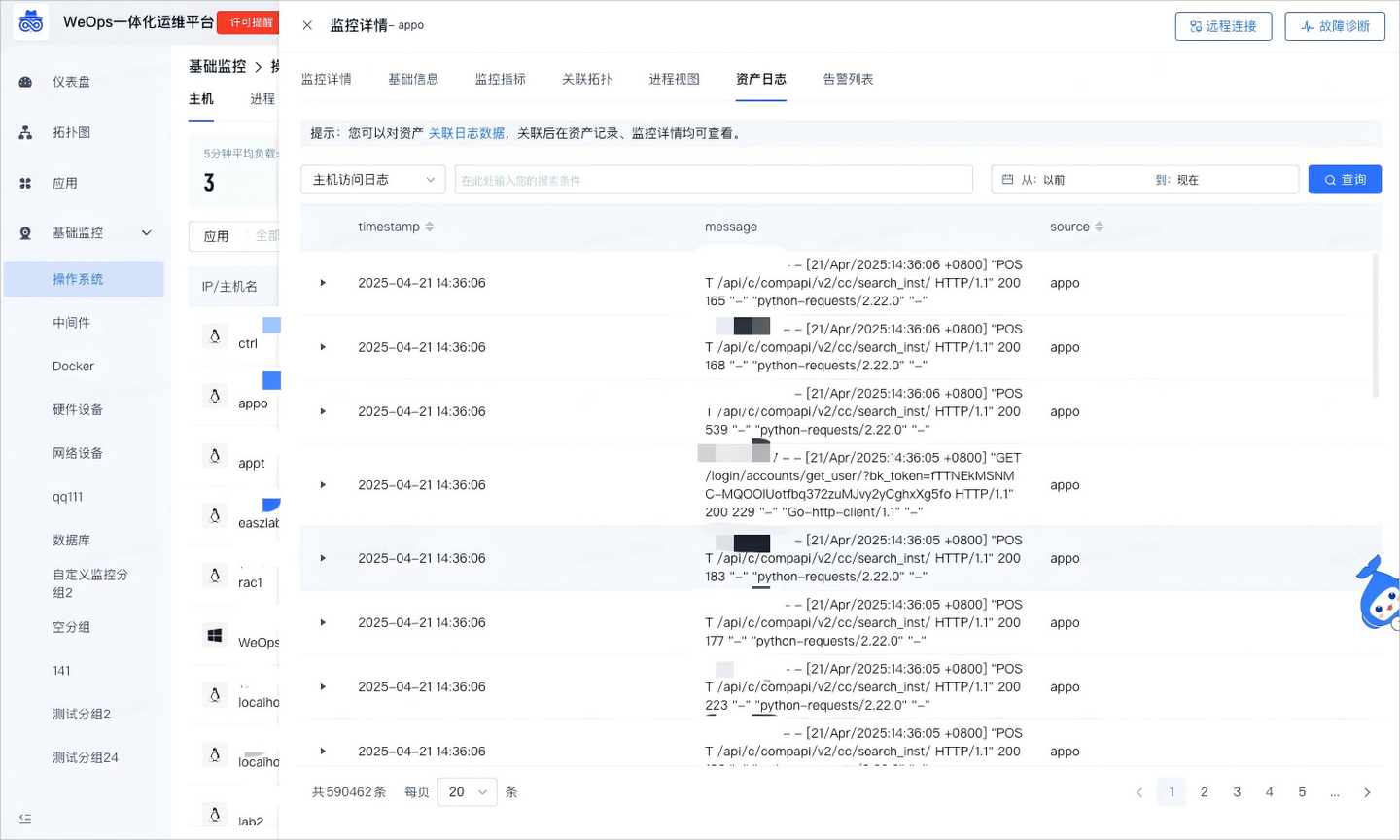Open the 每页 20 page size dropdown

[467, 791]
